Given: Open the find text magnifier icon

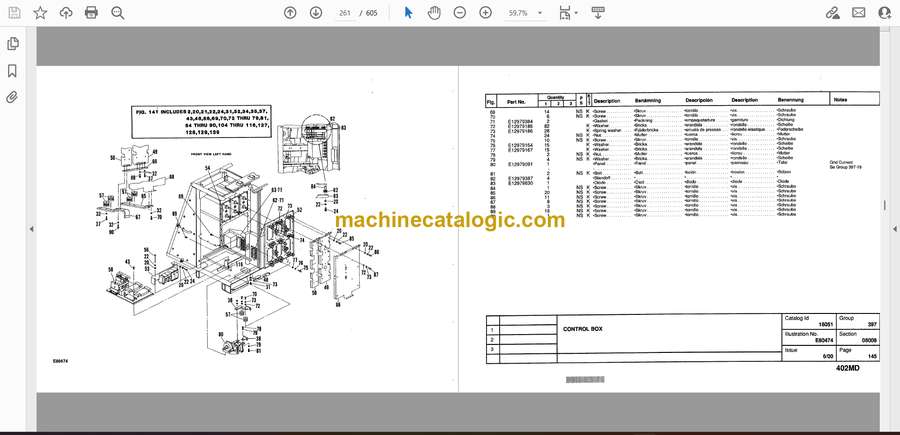Looking at the screenshot, I should [x=118, y=13].
